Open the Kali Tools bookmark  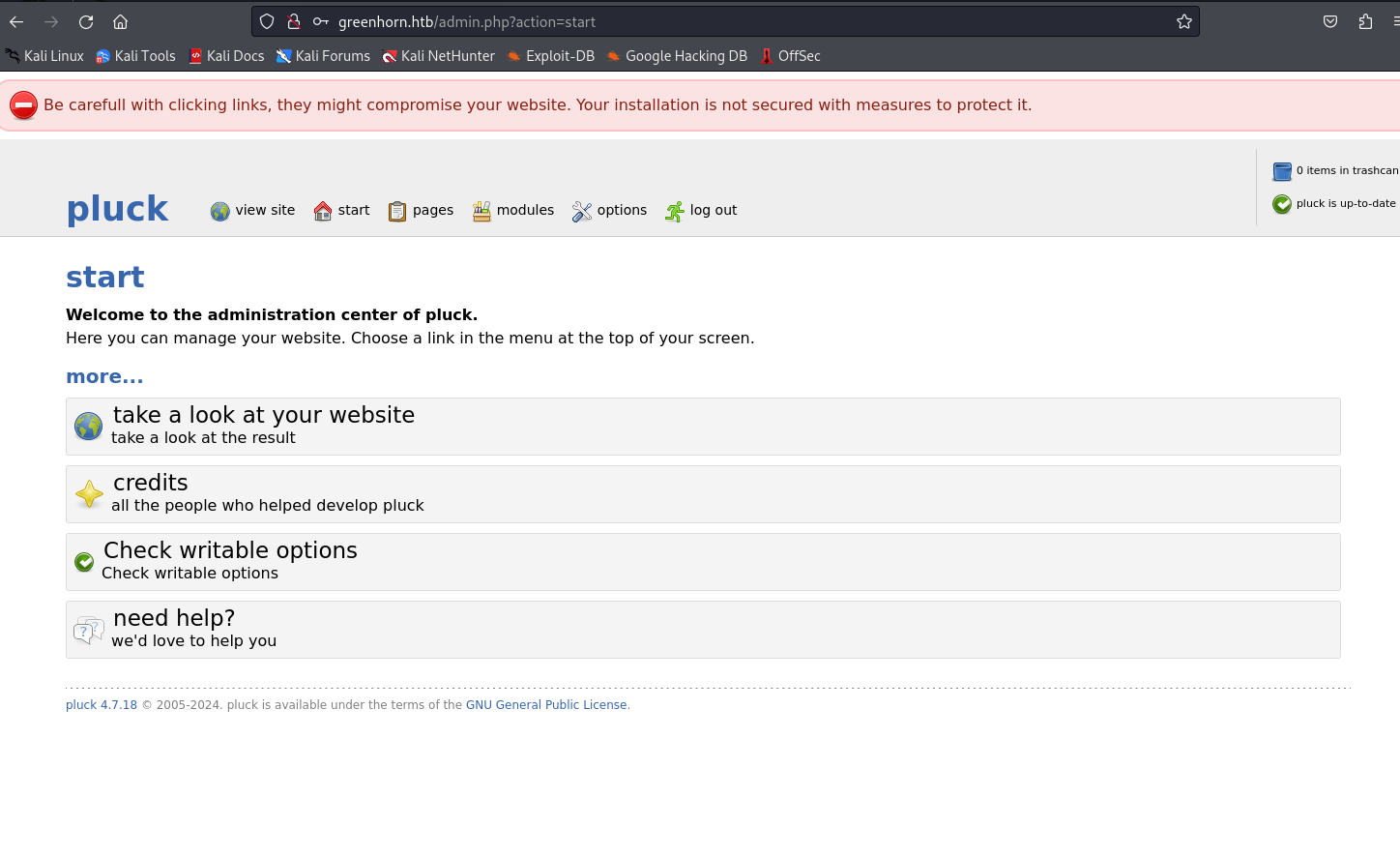pyautogui.click(x=135, y=56)
